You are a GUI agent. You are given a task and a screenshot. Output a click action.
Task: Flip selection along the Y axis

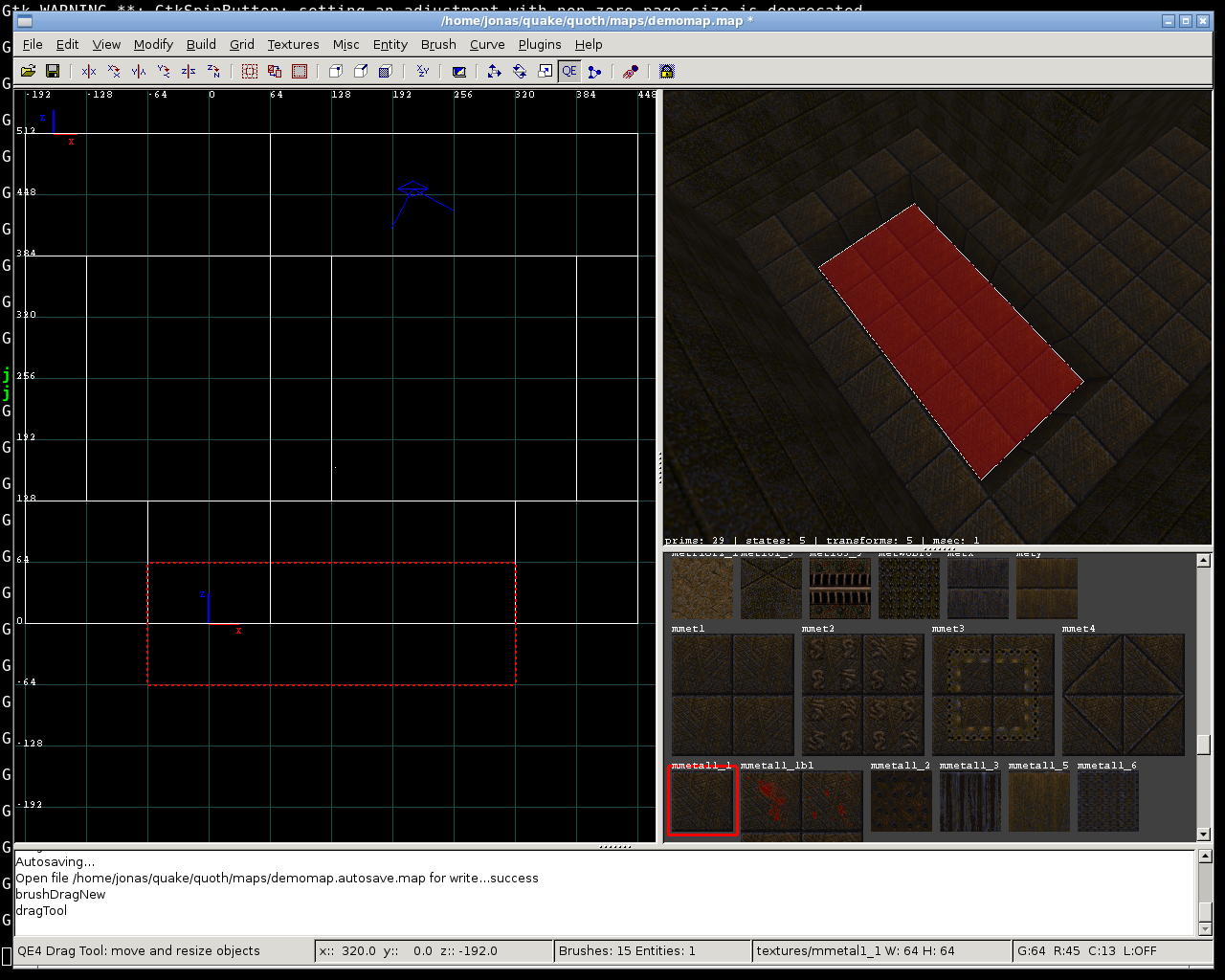139,71
